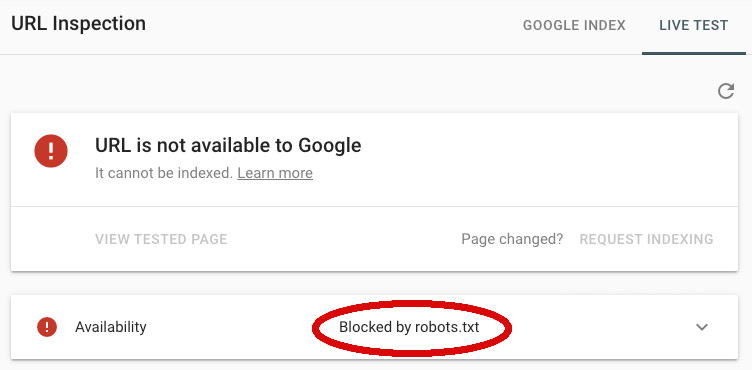Viewport: 752px width, 370px height.
Task: Click the REQUEST INDEXING button
Action: pyautogui.click(x=646, y=239)
